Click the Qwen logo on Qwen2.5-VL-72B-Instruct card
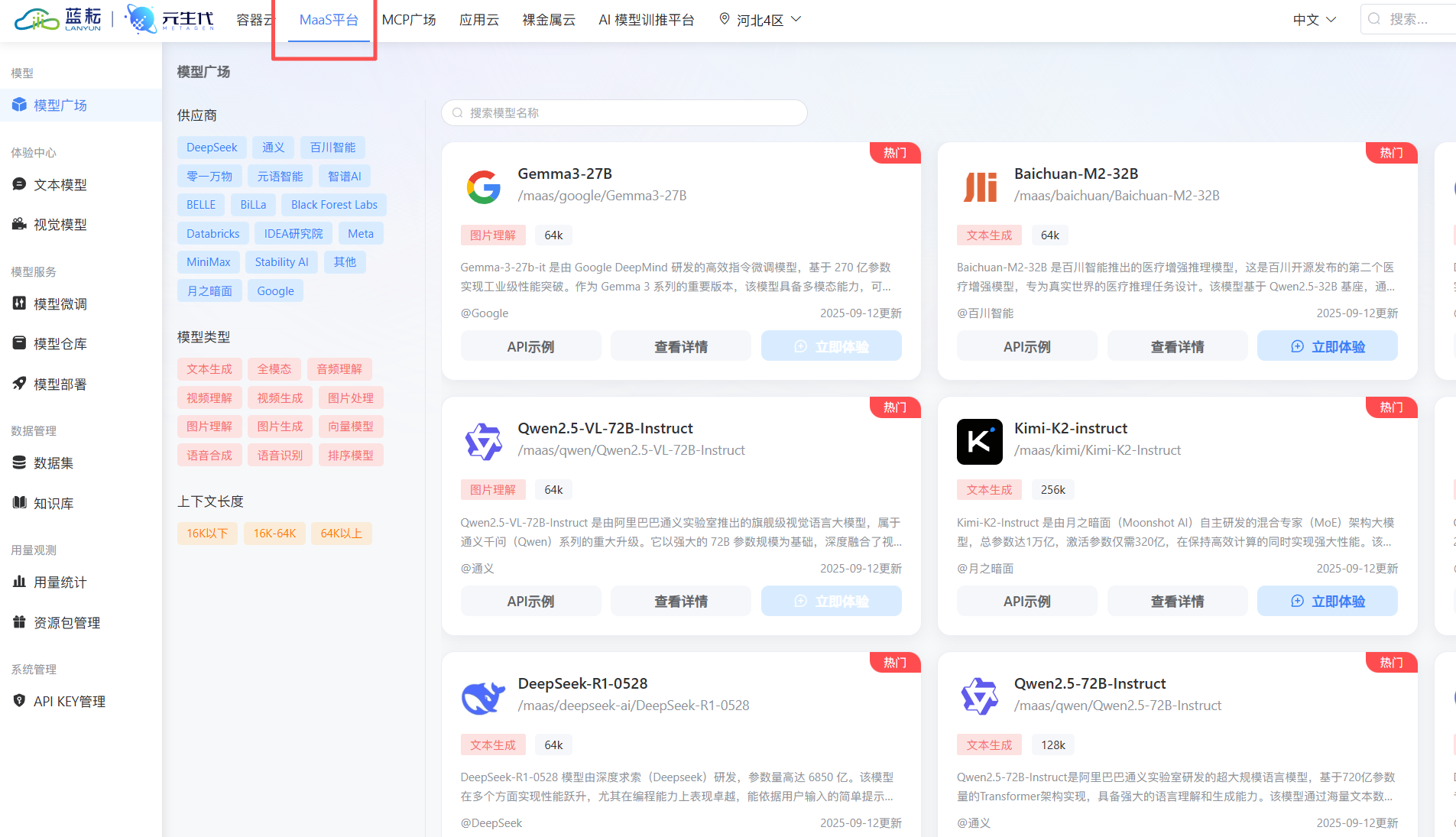Screen dimensions: 1456x837 [x=483, y=442]
